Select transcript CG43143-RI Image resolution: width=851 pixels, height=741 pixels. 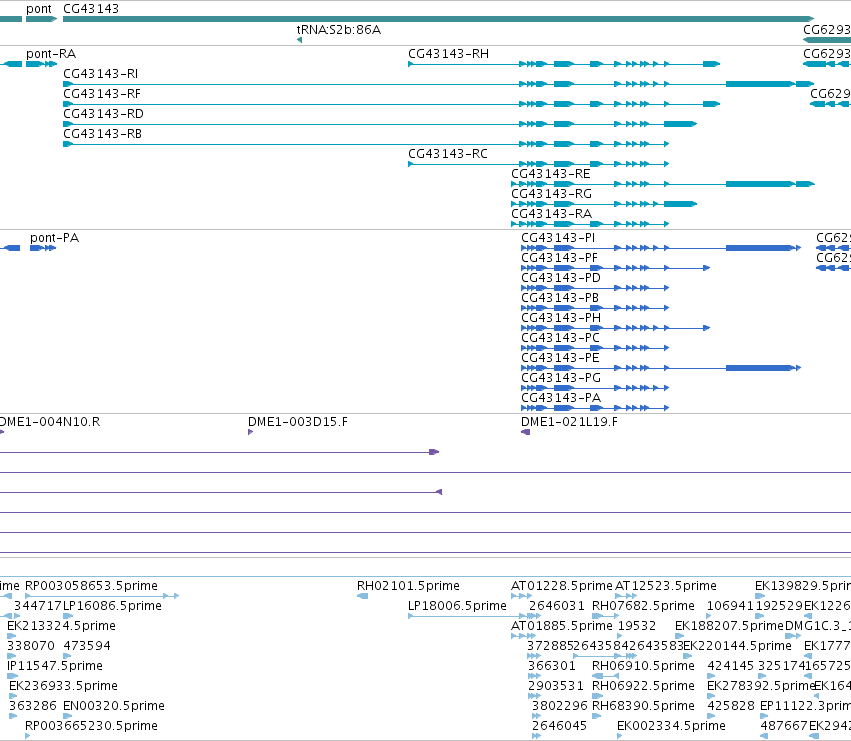click(x=100, y=74)
